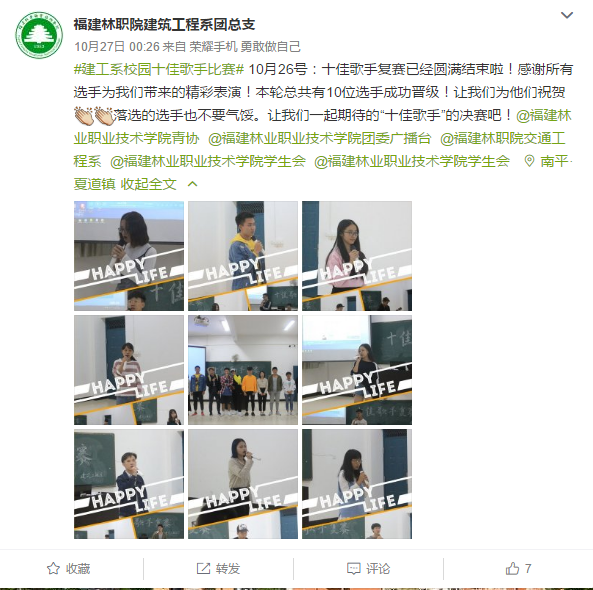This screenshot has height=590, width=593.
Task: Open account name 福建林职院建筑工程系团总支
Action: click(164, 25)
